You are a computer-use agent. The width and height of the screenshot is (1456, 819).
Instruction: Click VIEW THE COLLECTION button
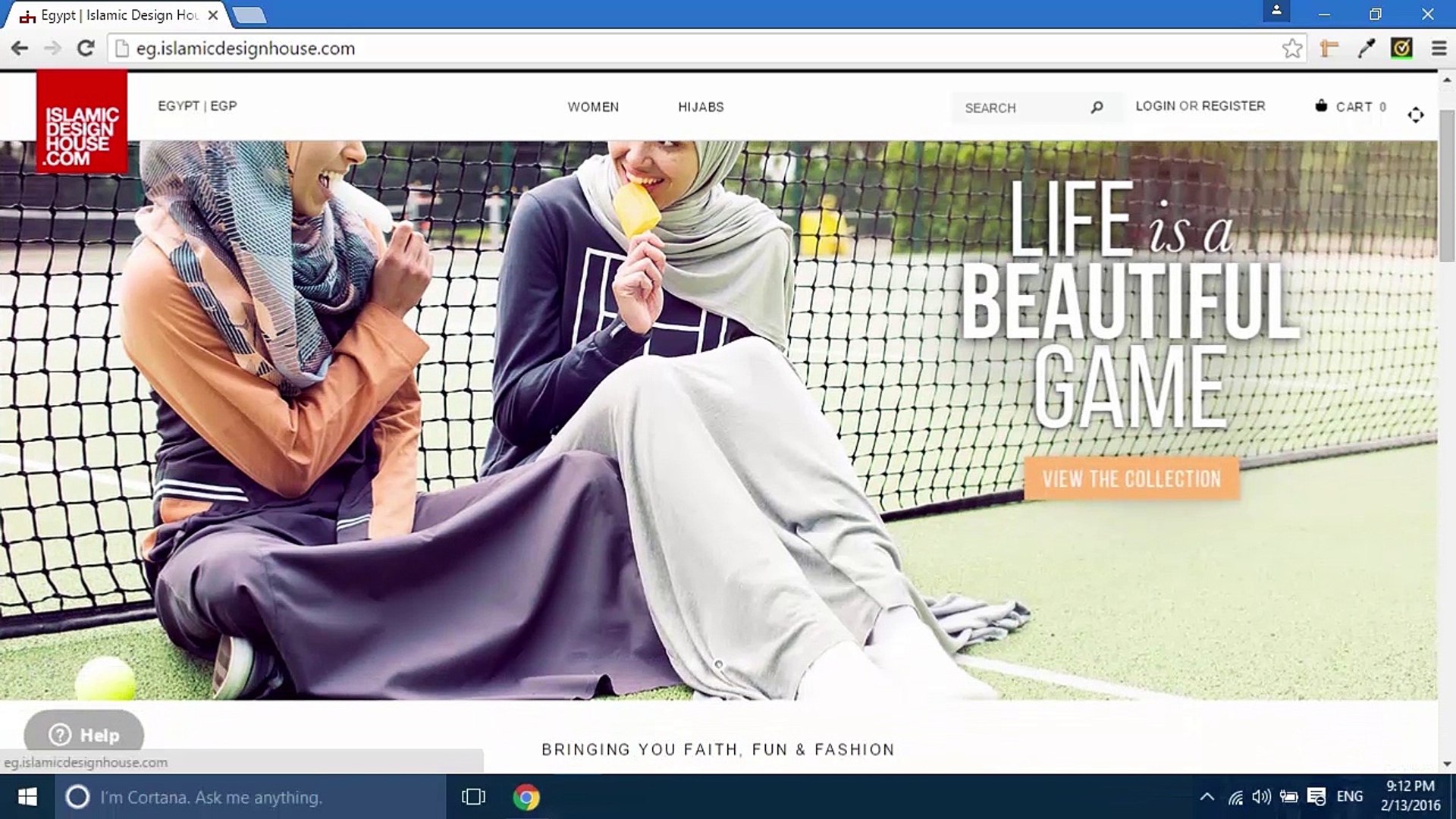pyautogui.click(x=1131, y=479)
